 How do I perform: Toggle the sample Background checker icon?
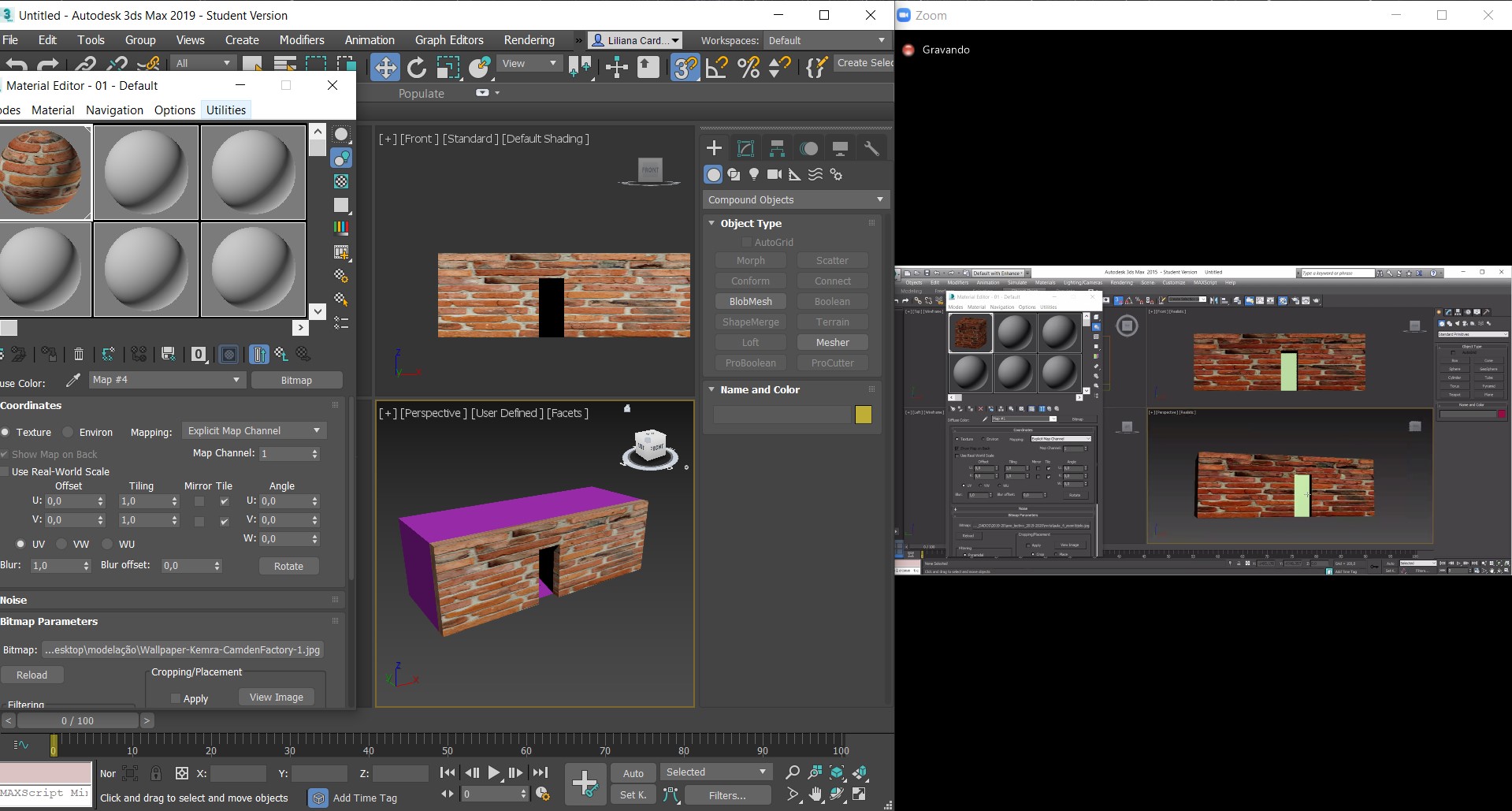(341, 181)
